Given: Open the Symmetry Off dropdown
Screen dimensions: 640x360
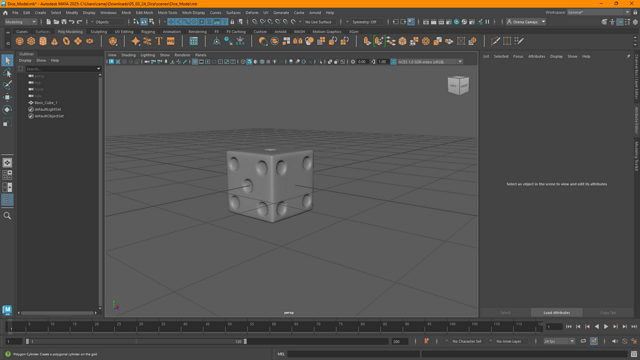Looking at the screenshot, I should coord(367,22).
